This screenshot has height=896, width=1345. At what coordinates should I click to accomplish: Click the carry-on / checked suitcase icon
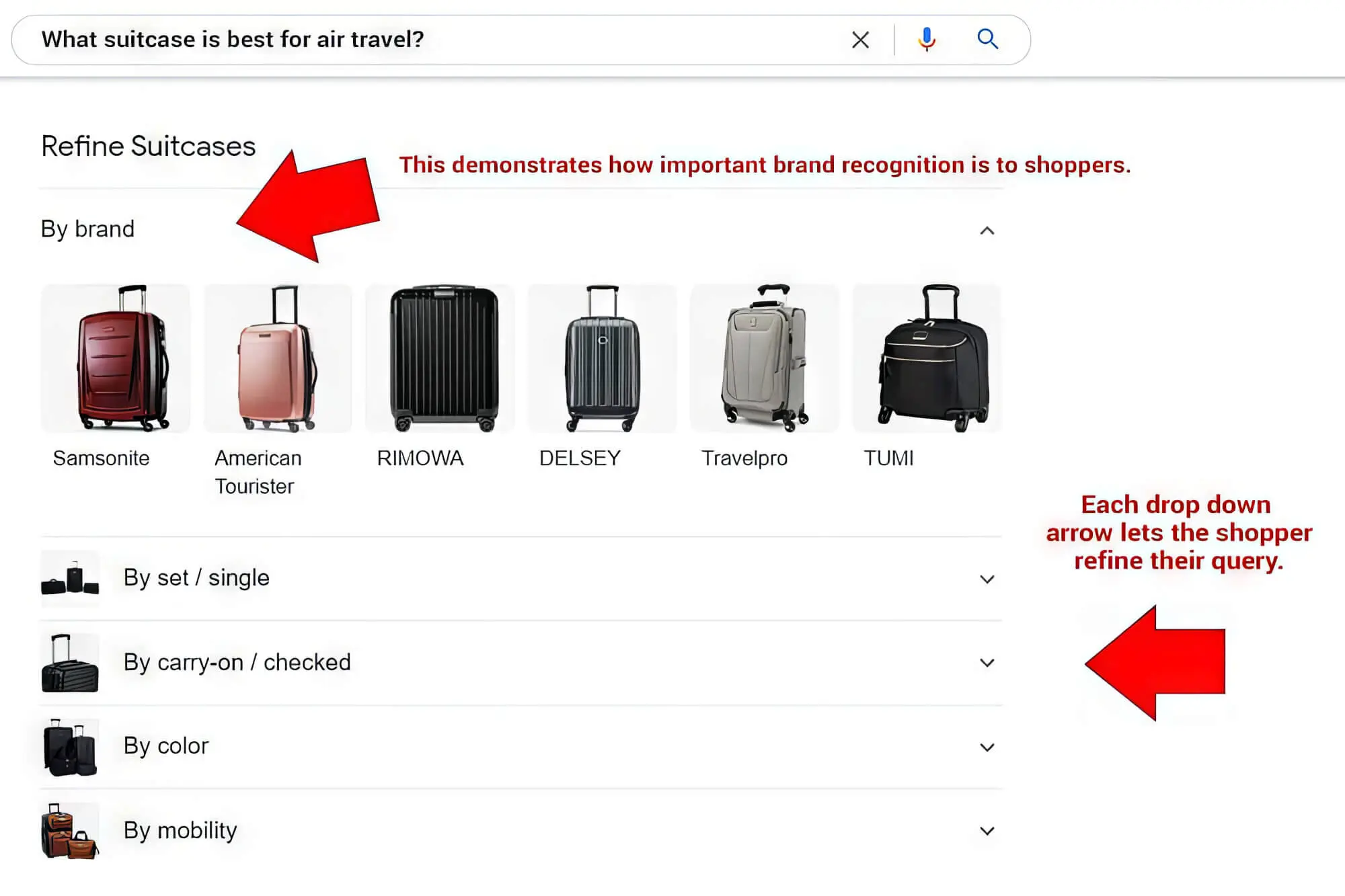pos(70,663)
